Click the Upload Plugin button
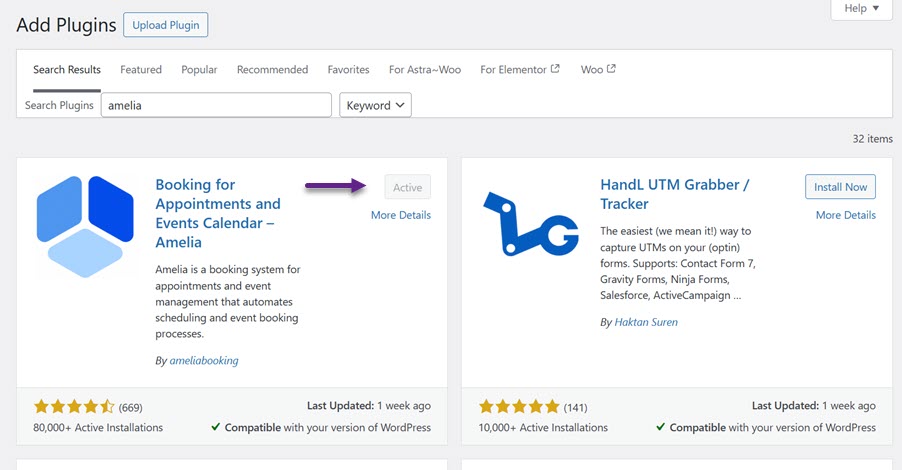Screen dimensions: 902x470 pos(166,25)
